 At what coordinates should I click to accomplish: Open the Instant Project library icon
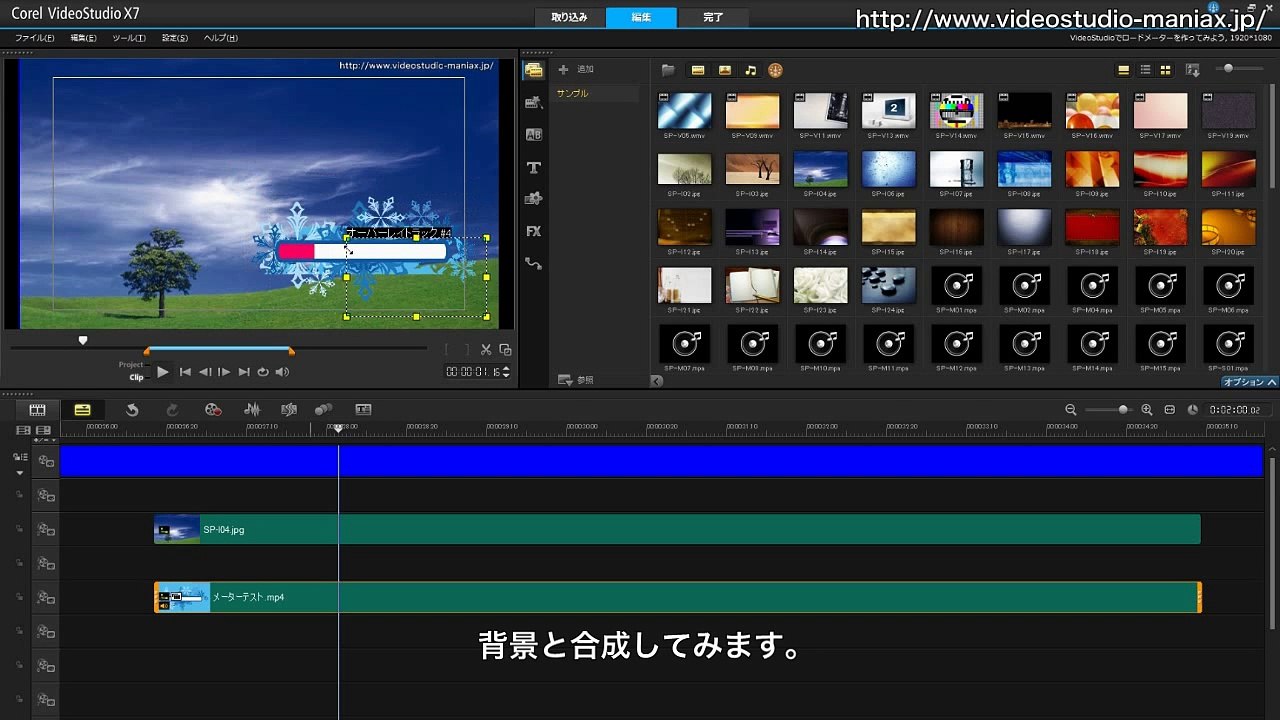(533, 103)
